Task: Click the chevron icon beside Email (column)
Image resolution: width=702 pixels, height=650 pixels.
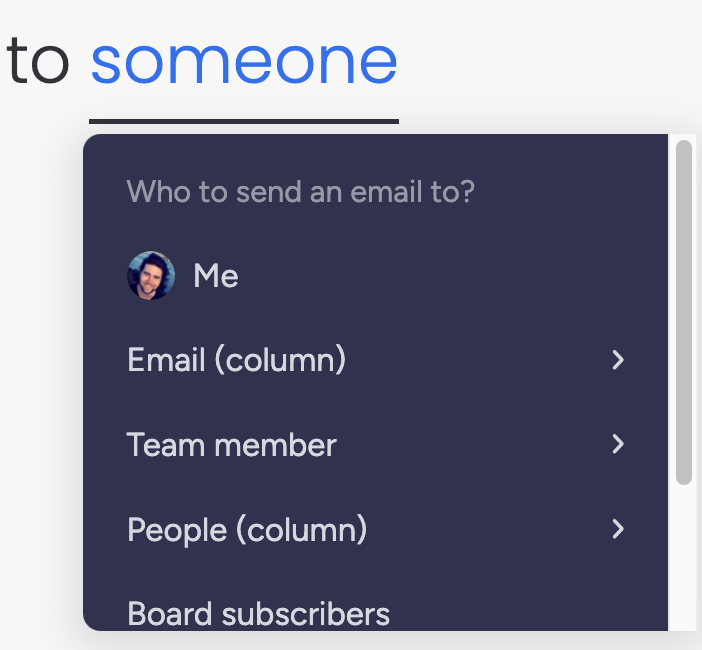Action: (618, 360)
